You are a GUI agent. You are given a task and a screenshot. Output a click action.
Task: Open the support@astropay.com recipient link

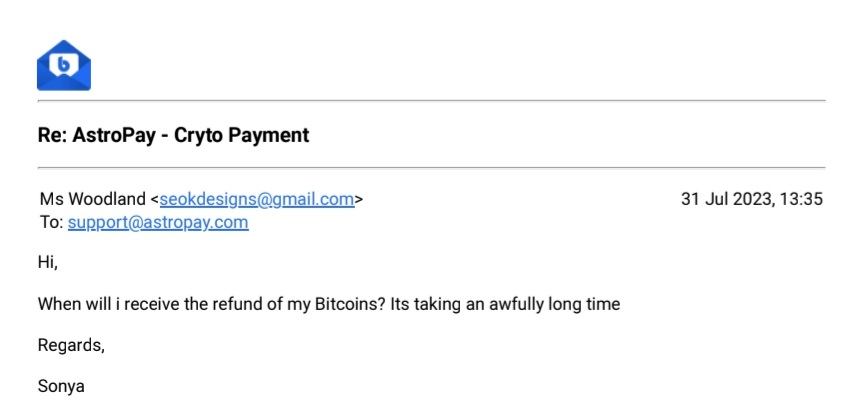click(x=158, y=222)
